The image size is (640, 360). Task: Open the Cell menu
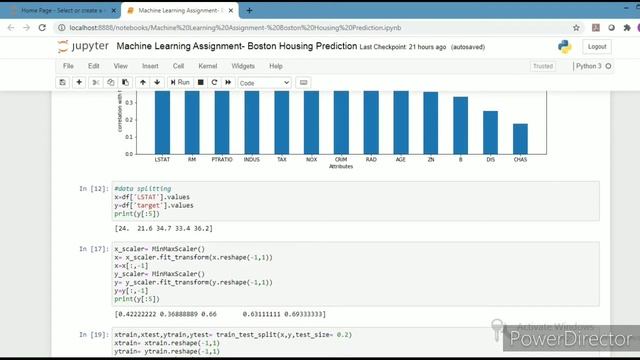(x=178, y=66)
